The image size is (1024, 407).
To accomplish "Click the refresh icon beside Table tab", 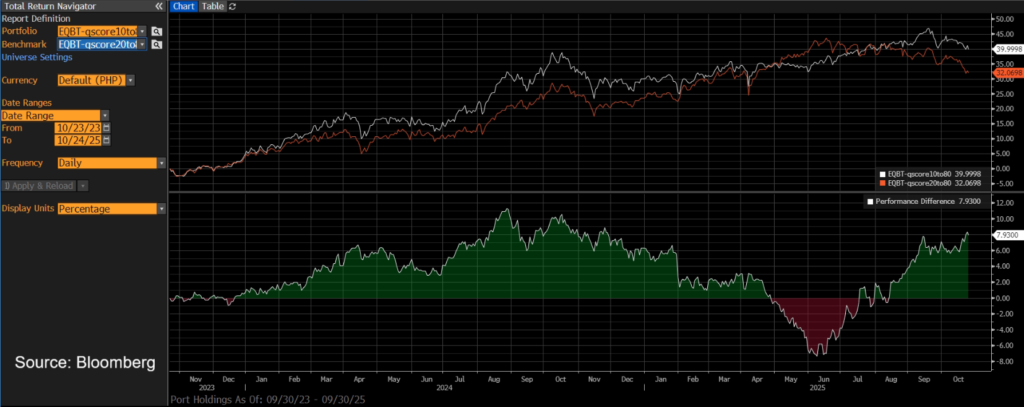I will click(233, 6).
